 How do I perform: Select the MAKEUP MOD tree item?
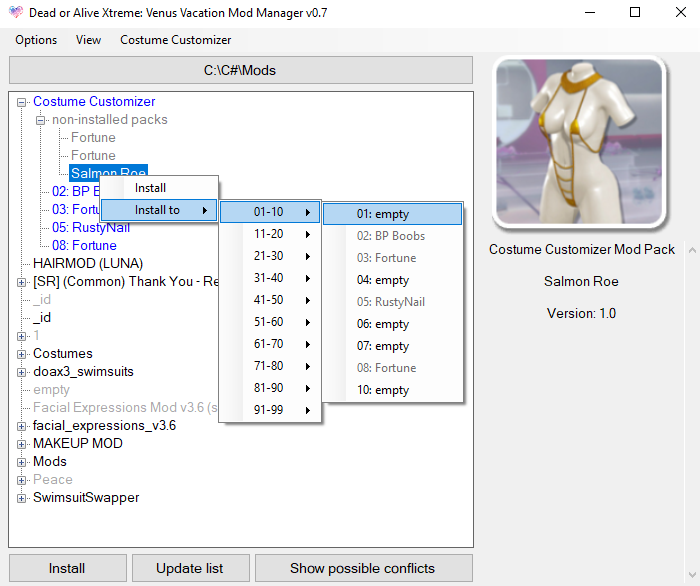tap(78, 444)
